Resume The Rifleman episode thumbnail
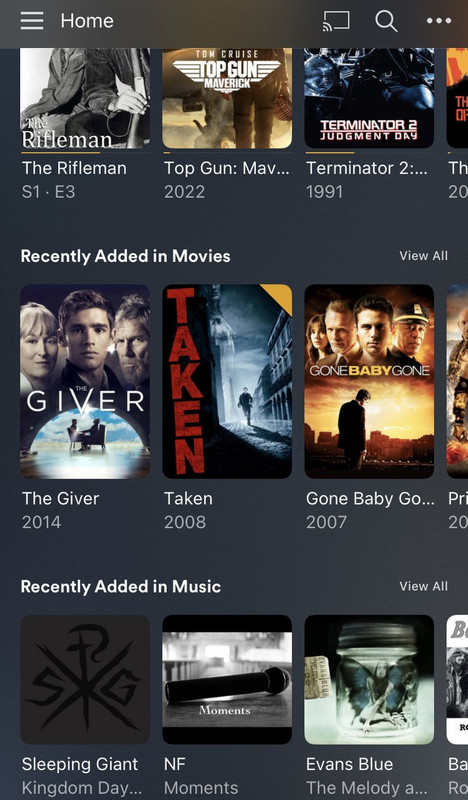This screenshot has height=800, width=468. pos(85,98)
